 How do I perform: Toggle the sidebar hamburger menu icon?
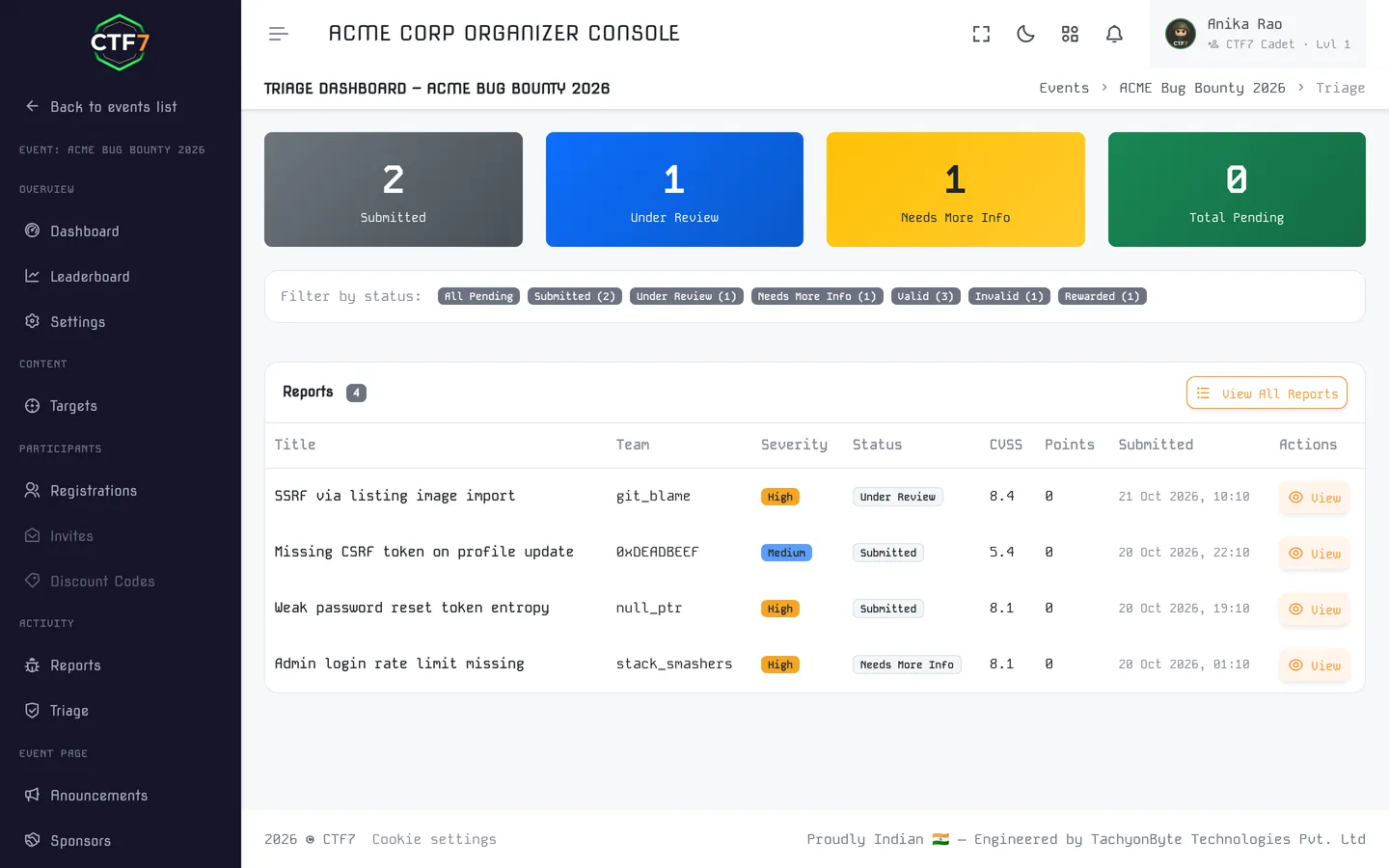279,34
